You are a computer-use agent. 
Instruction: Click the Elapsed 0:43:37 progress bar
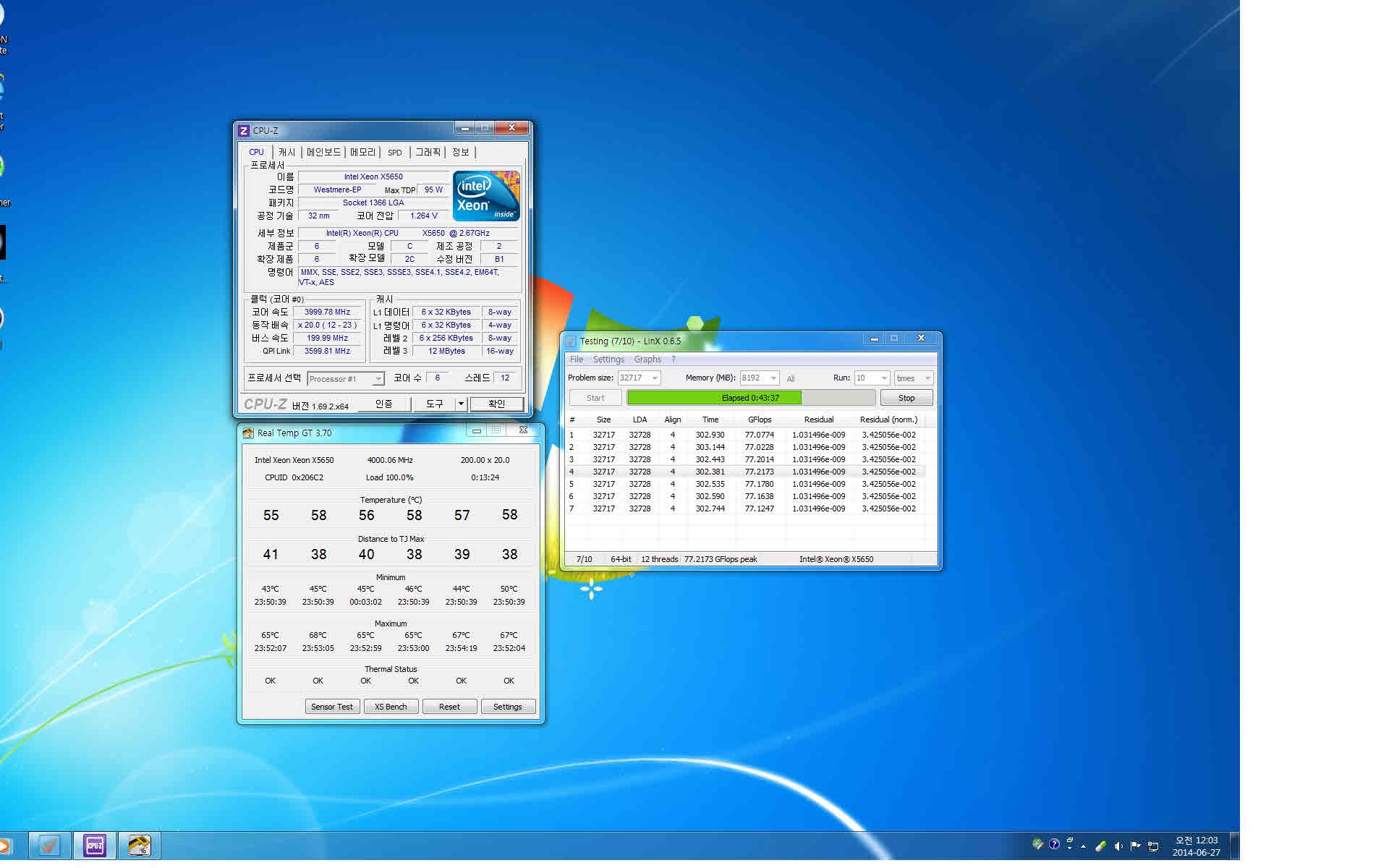(751, 398)
